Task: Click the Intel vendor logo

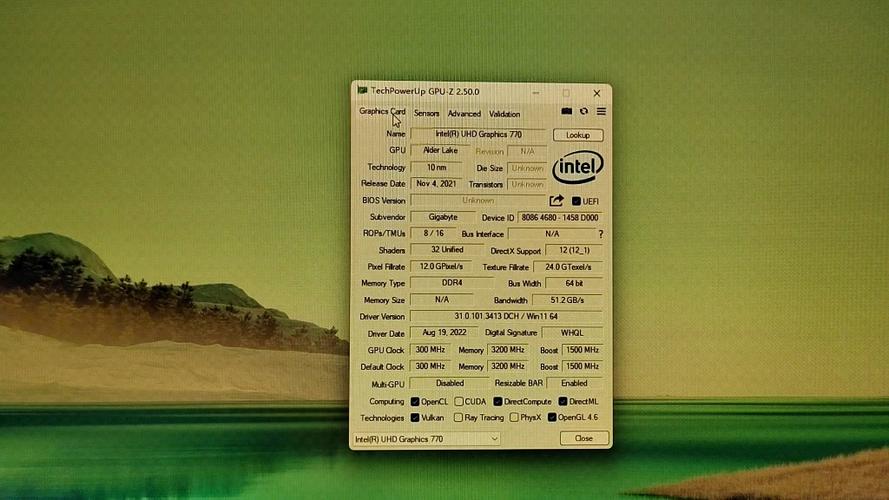Action: point(578,167)
